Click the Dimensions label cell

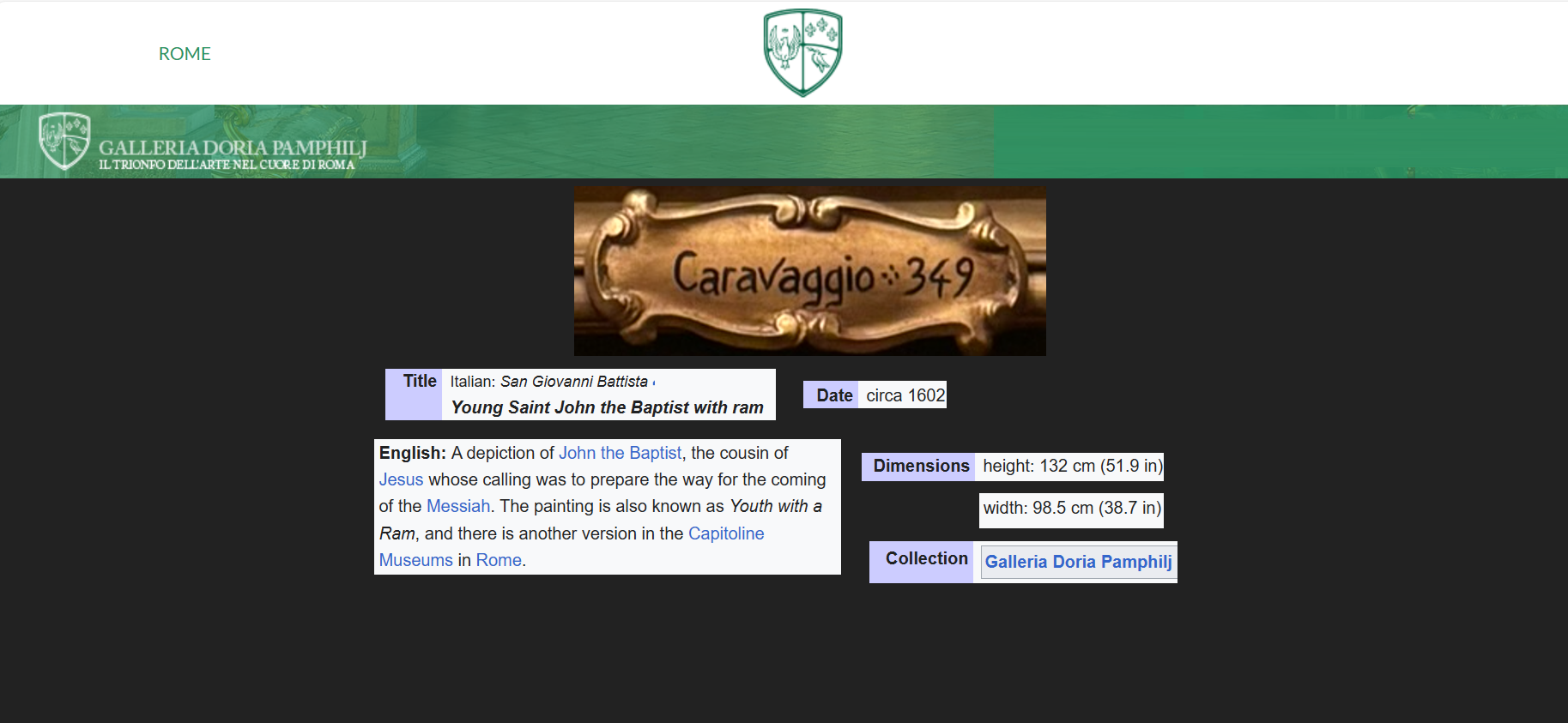920,466
